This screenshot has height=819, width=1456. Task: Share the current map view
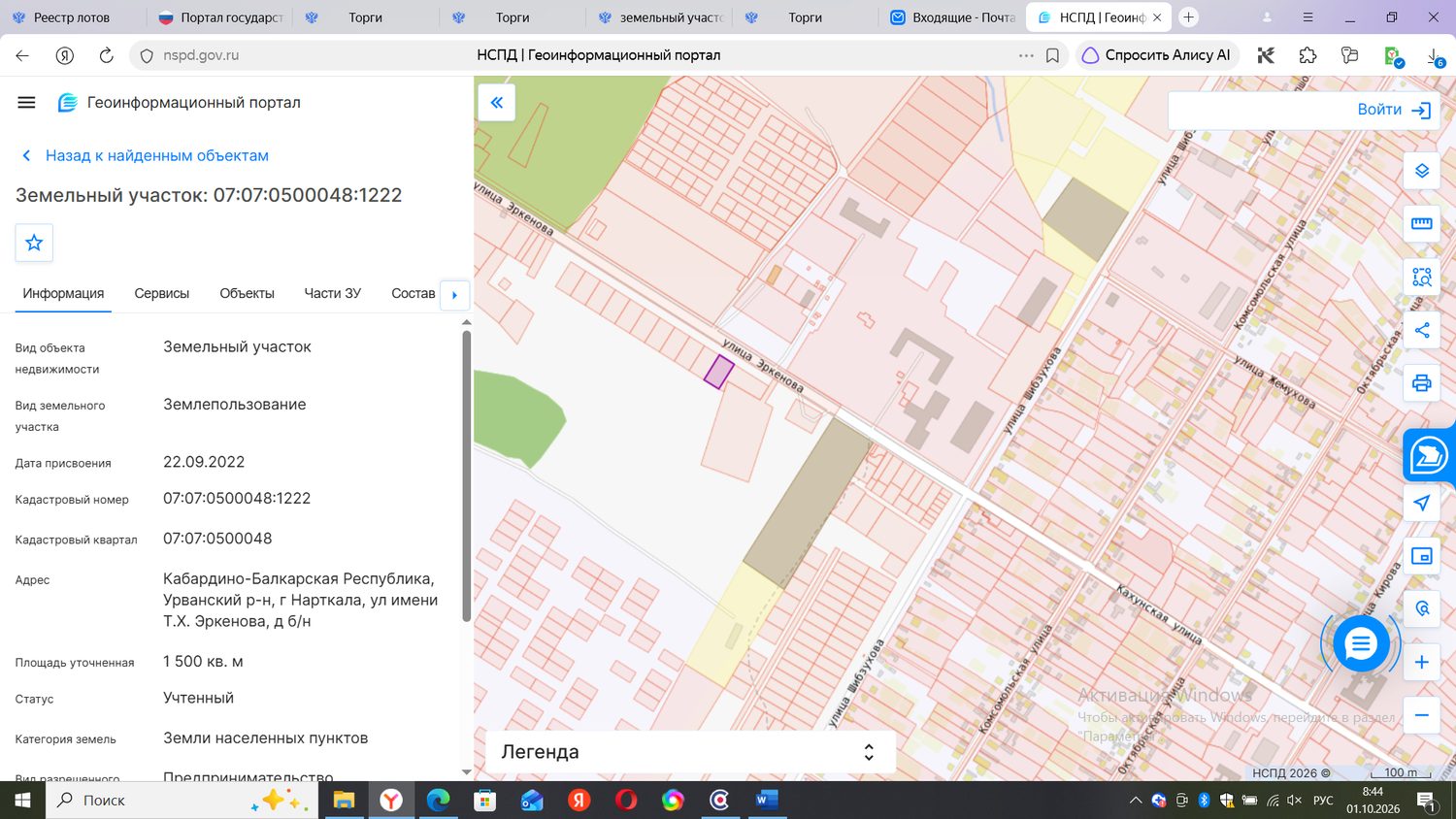1421,330
